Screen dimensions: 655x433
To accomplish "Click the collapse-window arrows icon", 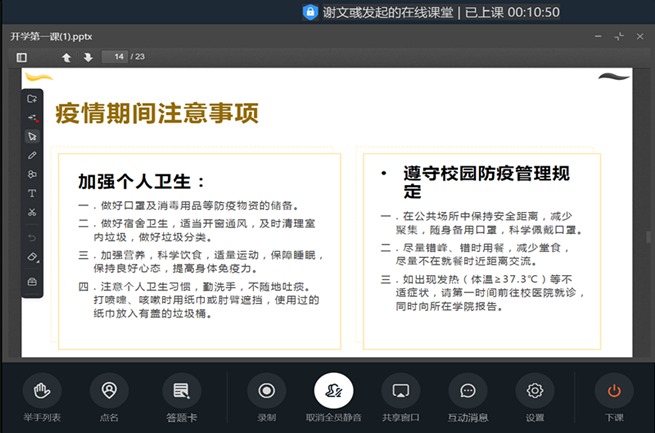I will [x=619, y=37].
